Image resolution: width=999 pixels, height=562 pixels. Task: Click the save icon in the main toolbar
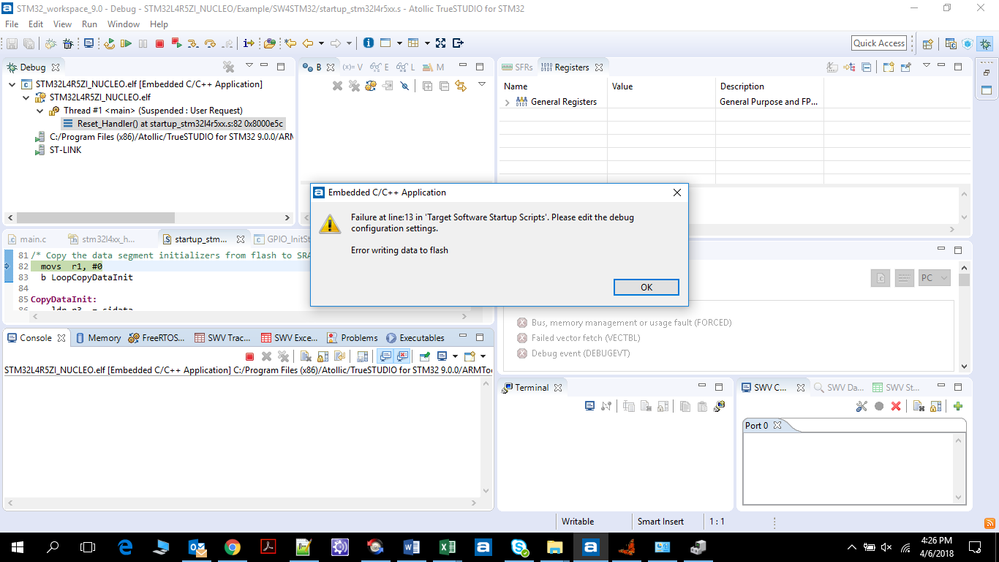12,43
